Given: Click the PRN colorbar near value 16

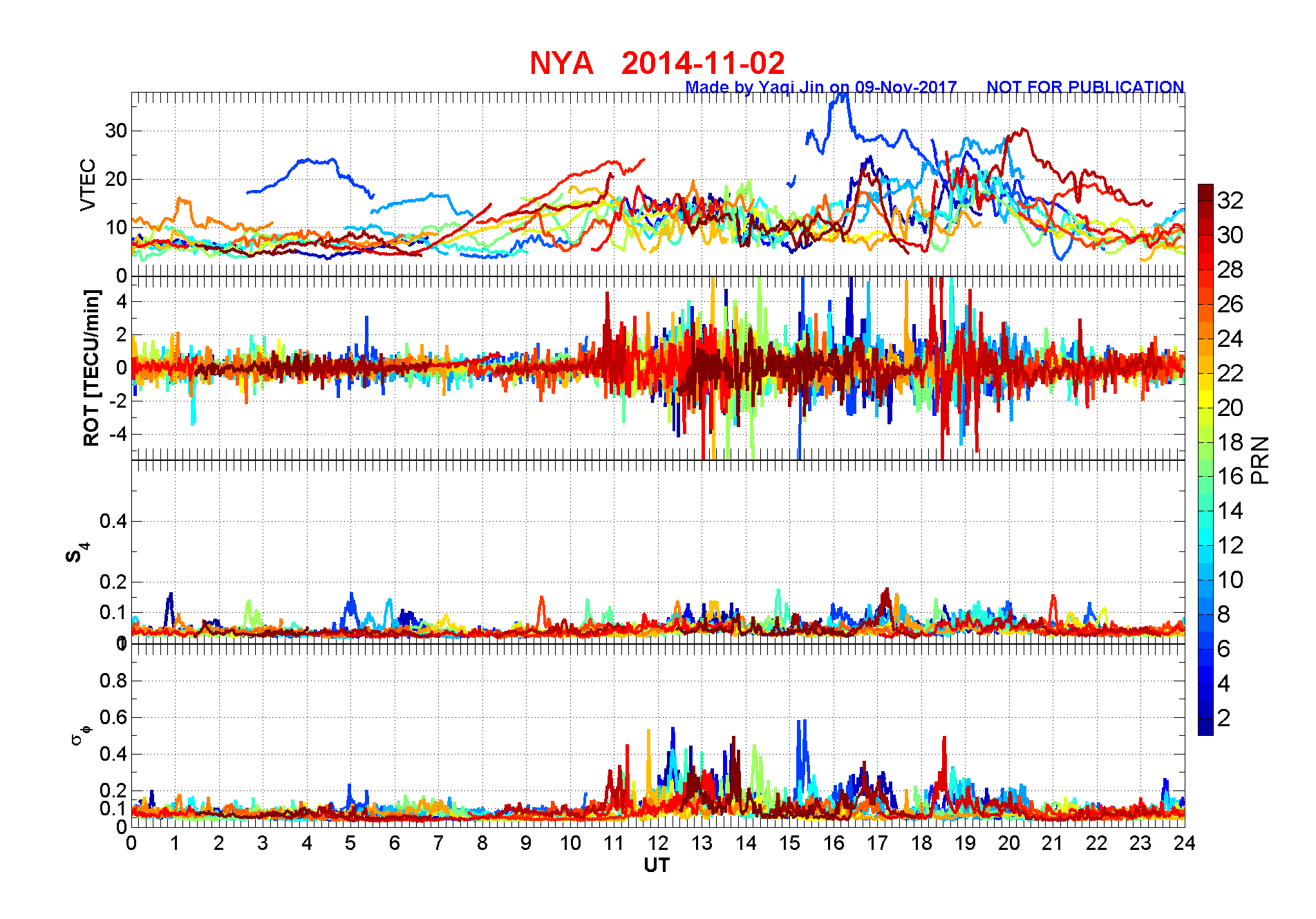Looking at the screenshot, I should tap(1205, 476).
